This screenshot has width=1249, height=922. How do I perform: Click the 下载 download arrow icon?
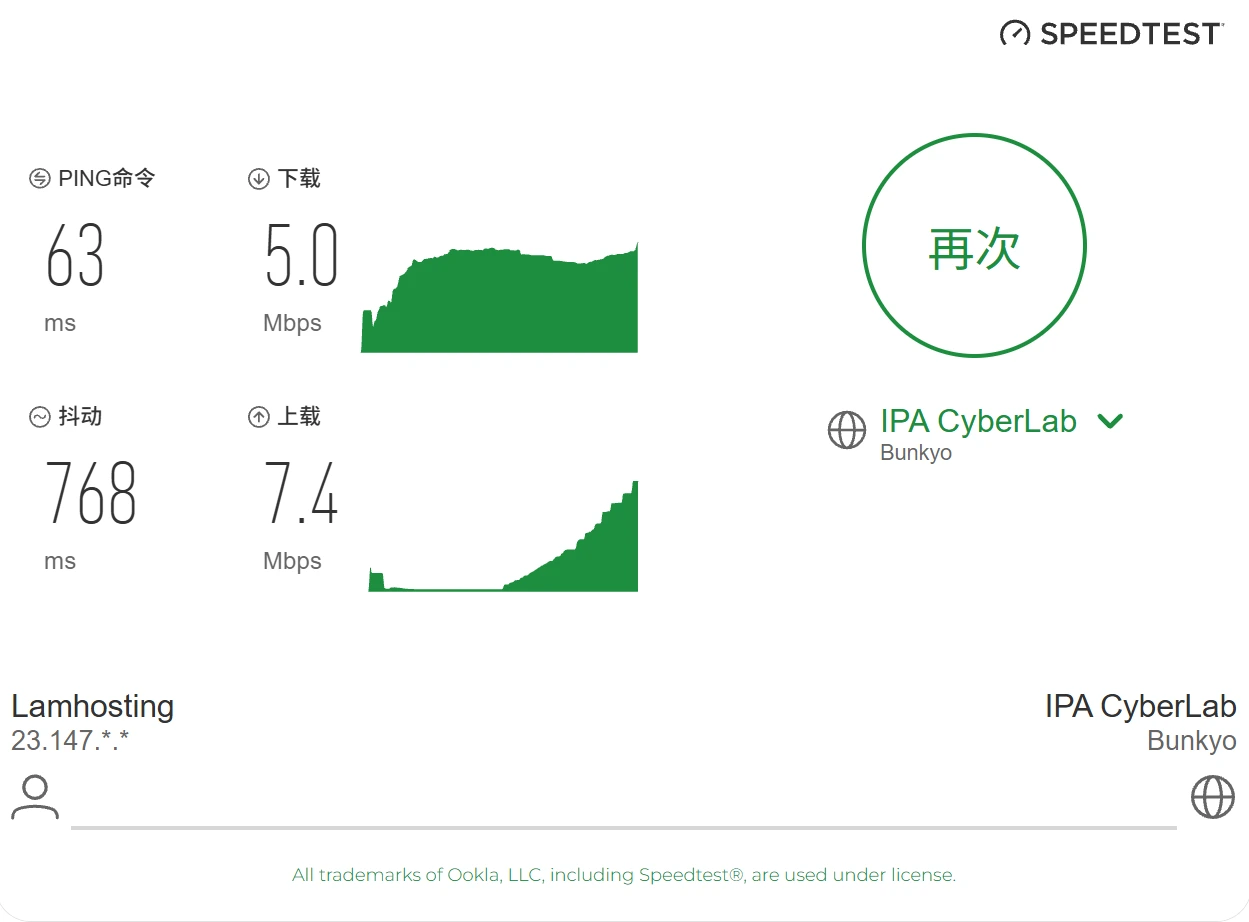pyautogui.click(x=259, y=179)
